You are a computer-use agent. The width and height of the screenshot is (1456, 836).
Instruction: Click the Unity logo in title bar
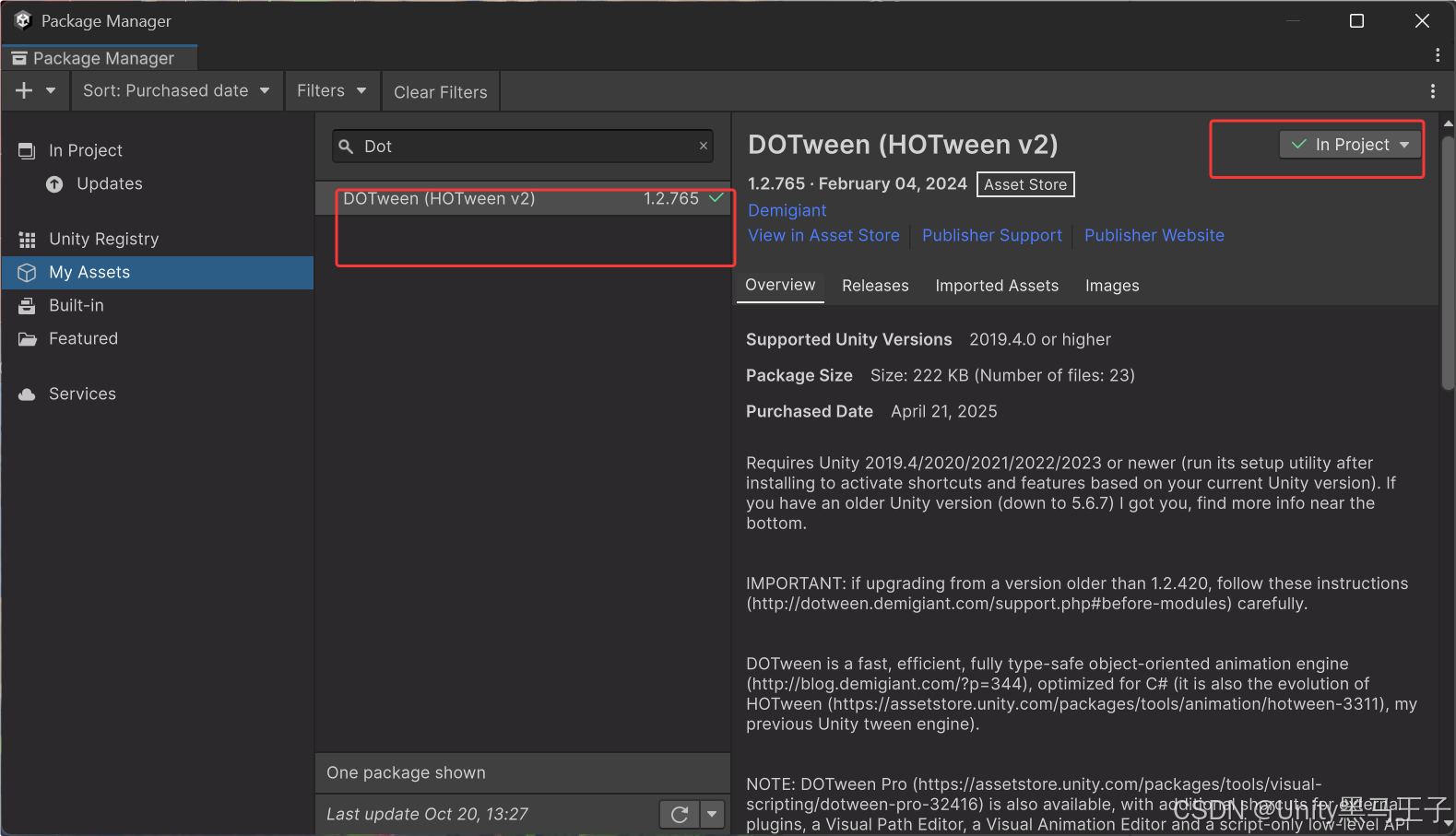(x=23, y=20)
